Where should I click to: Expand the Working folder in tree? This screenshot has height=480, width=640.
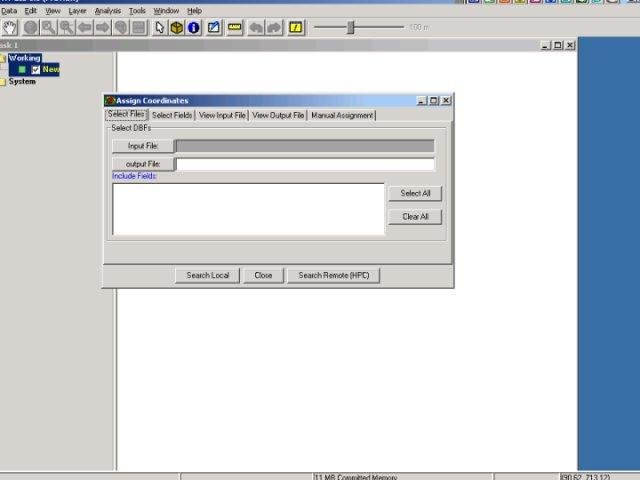tap(2, 58)
